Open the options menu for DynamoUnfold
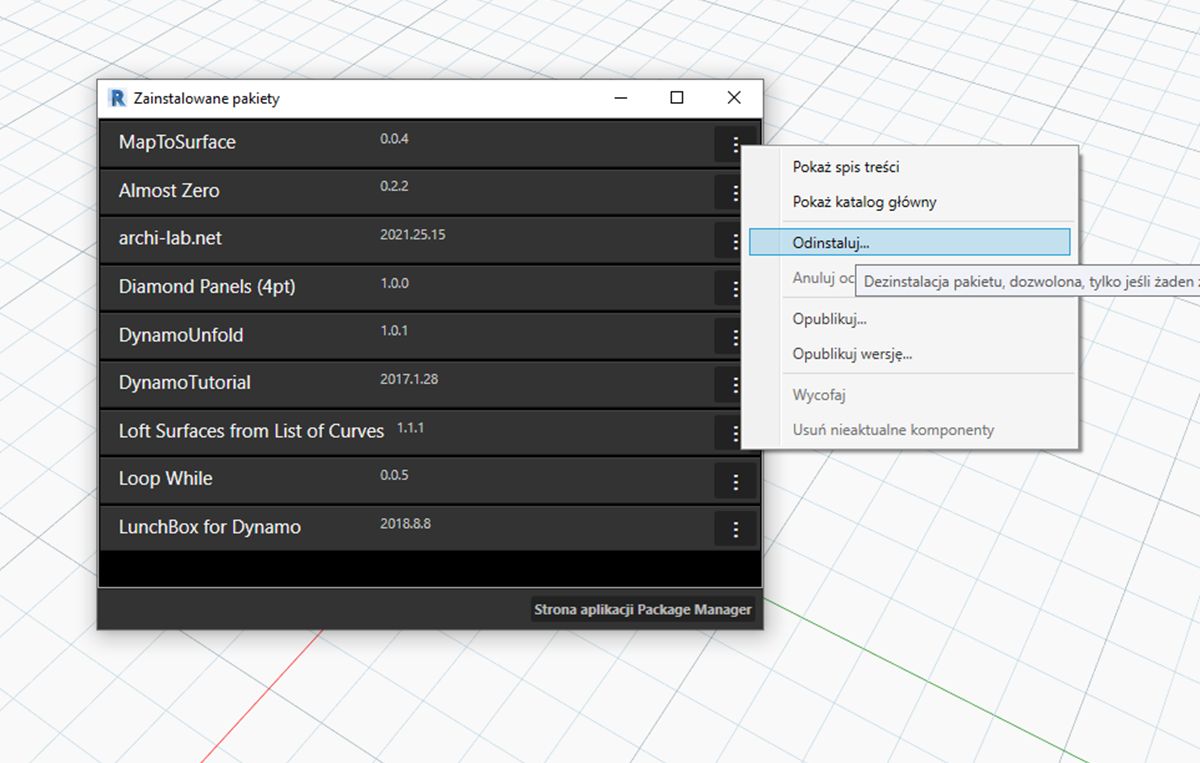The width and height of the screenshot is (1200, 763). [x=736, y=337]
